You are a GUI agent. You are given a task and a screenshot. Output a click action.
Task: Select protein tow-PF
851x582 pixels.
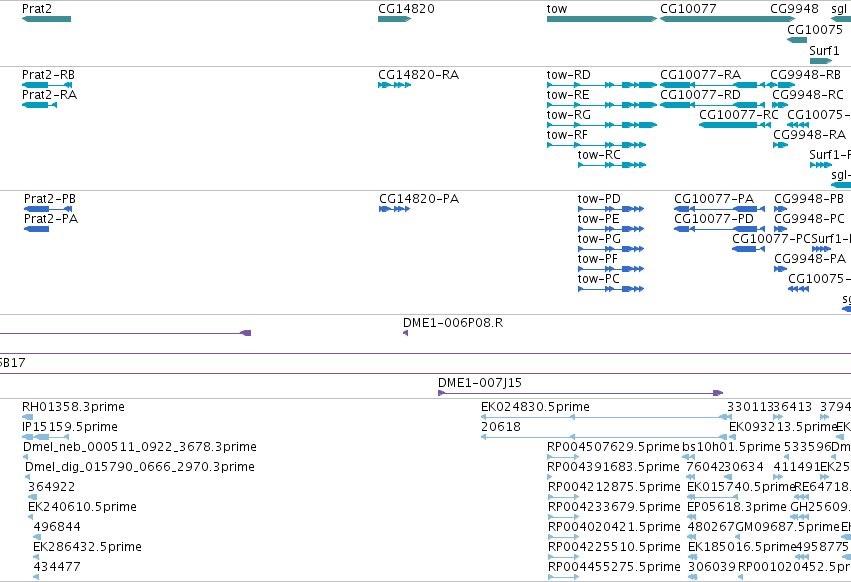click(611, 269)
